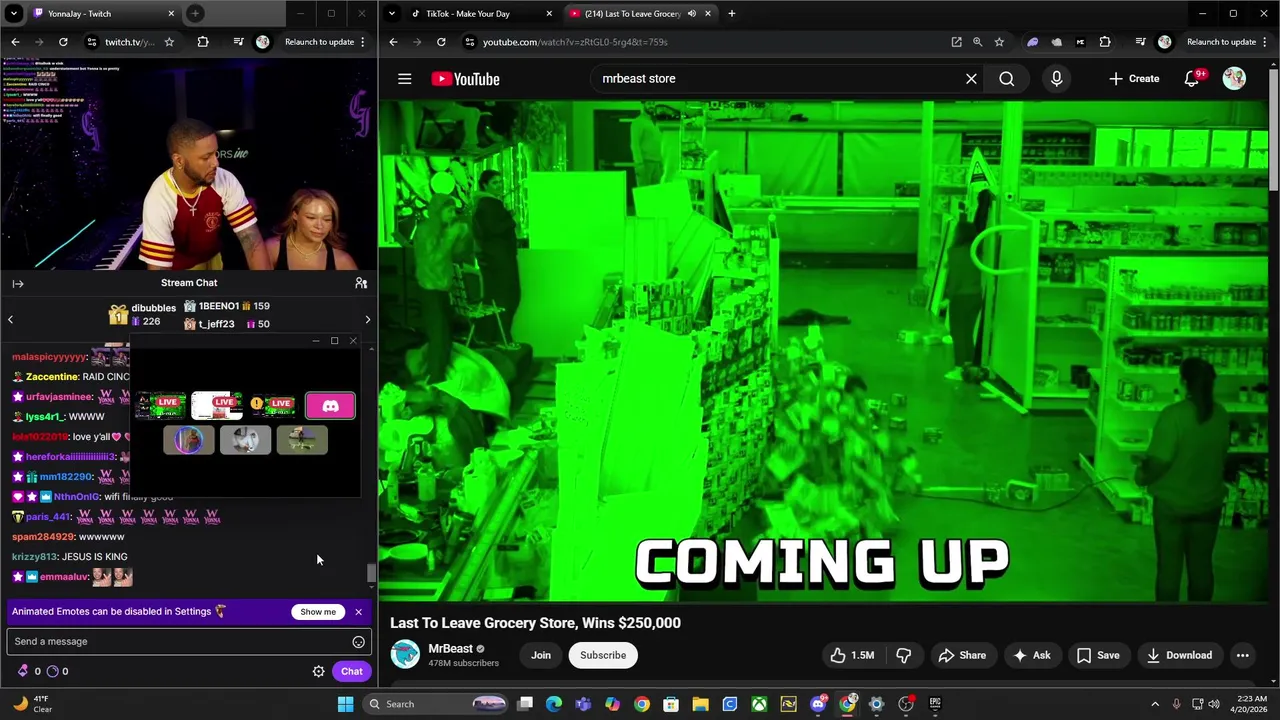Viewport: 1280px width, 720px height.
Task: Click Relaunch to update in Twitch window
Action: 319,42
